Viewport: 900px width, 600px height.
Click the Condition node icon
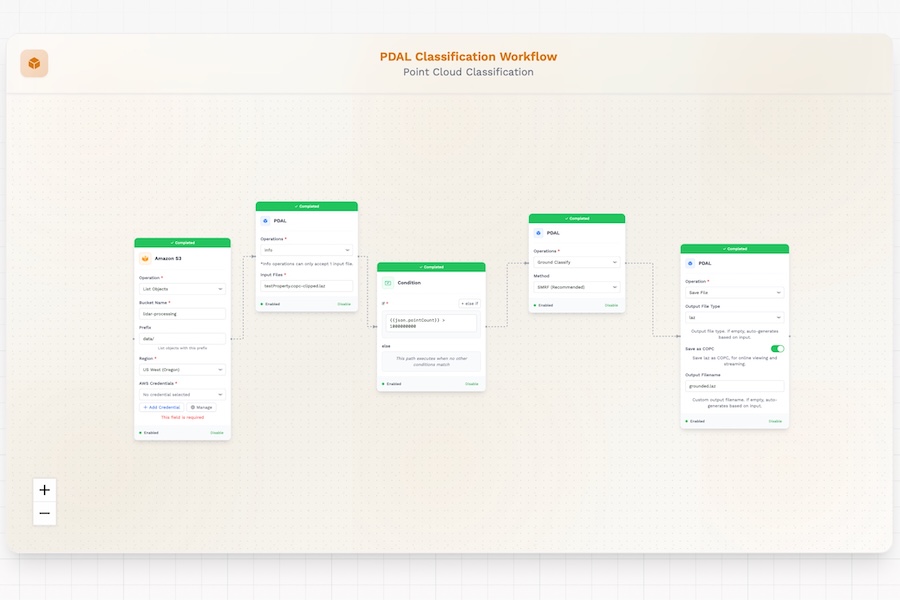pos(388,282)
